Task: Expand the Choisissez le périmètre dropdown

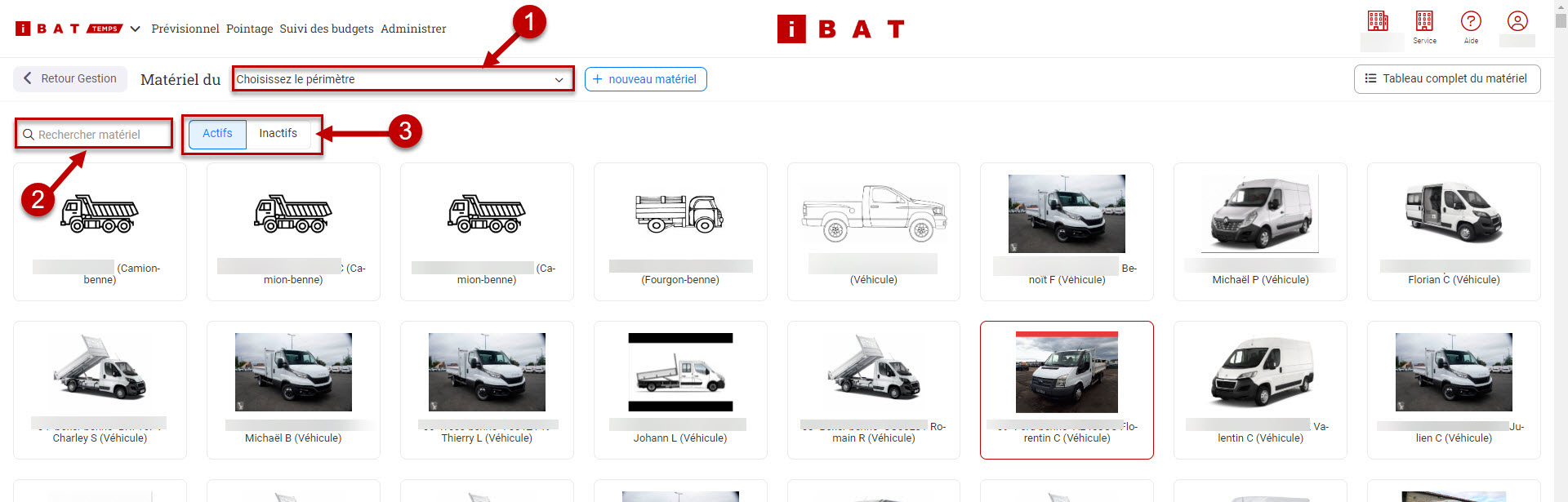Action: click(x=402, y=79)
